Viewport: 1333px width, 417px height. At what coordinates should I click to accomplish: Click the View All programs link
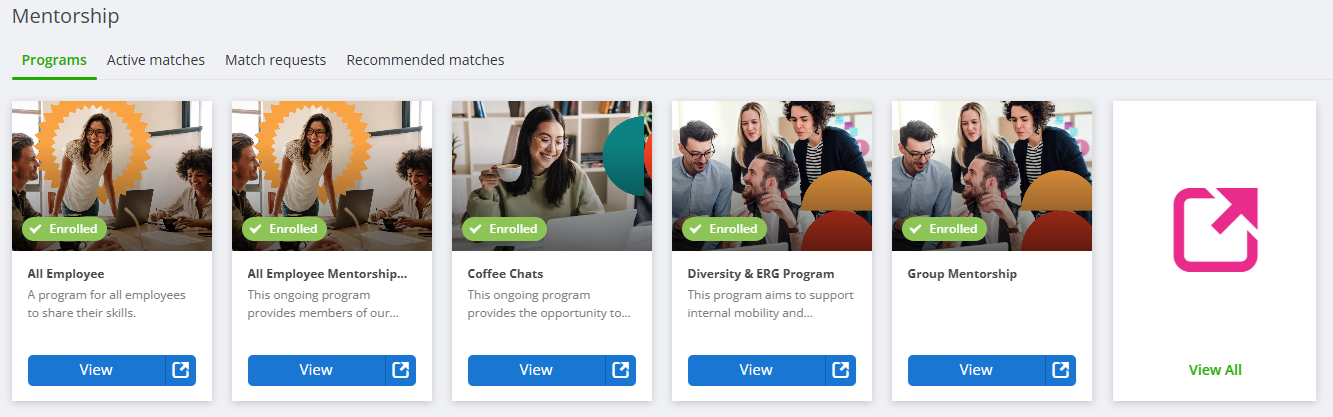point(1215,370)
